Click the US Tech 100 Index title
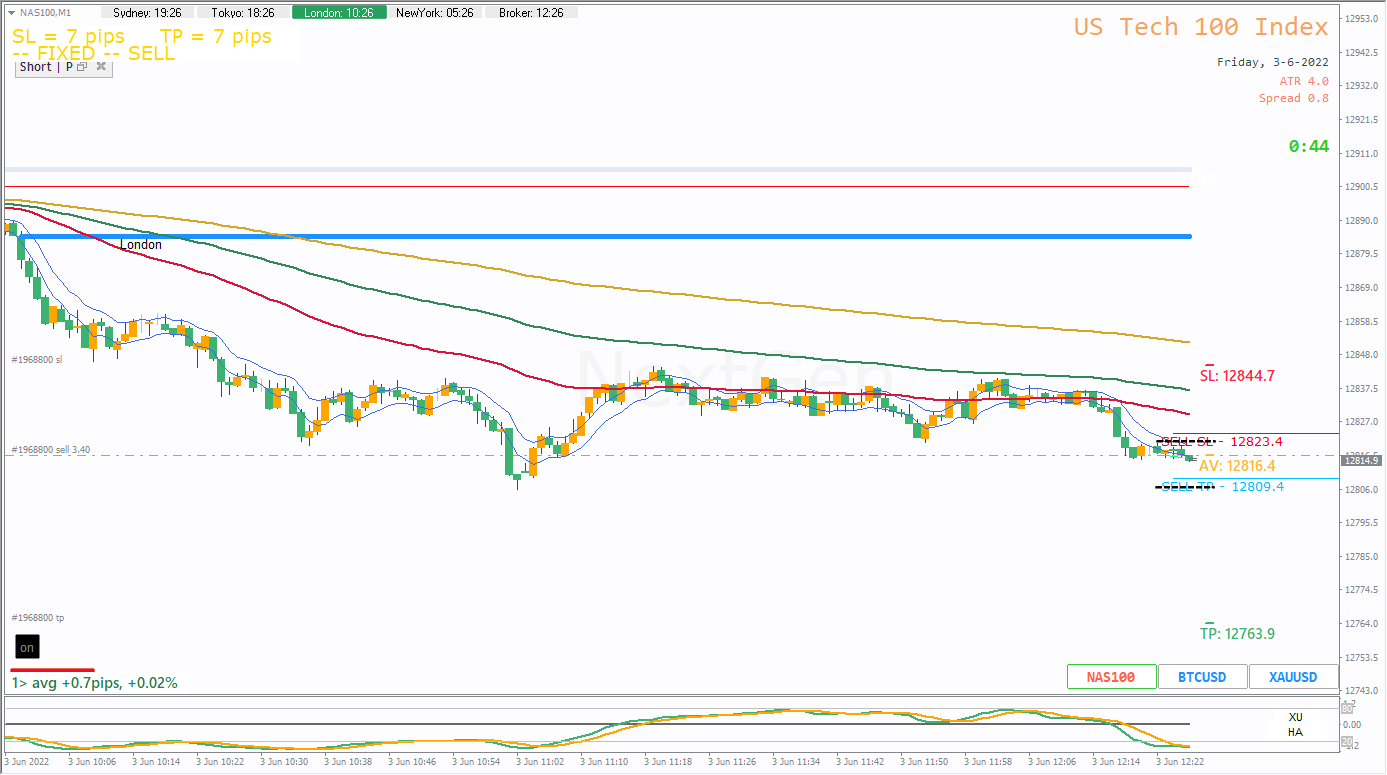The width and height of the screenshot is (1387, 775). [1201, 27]
